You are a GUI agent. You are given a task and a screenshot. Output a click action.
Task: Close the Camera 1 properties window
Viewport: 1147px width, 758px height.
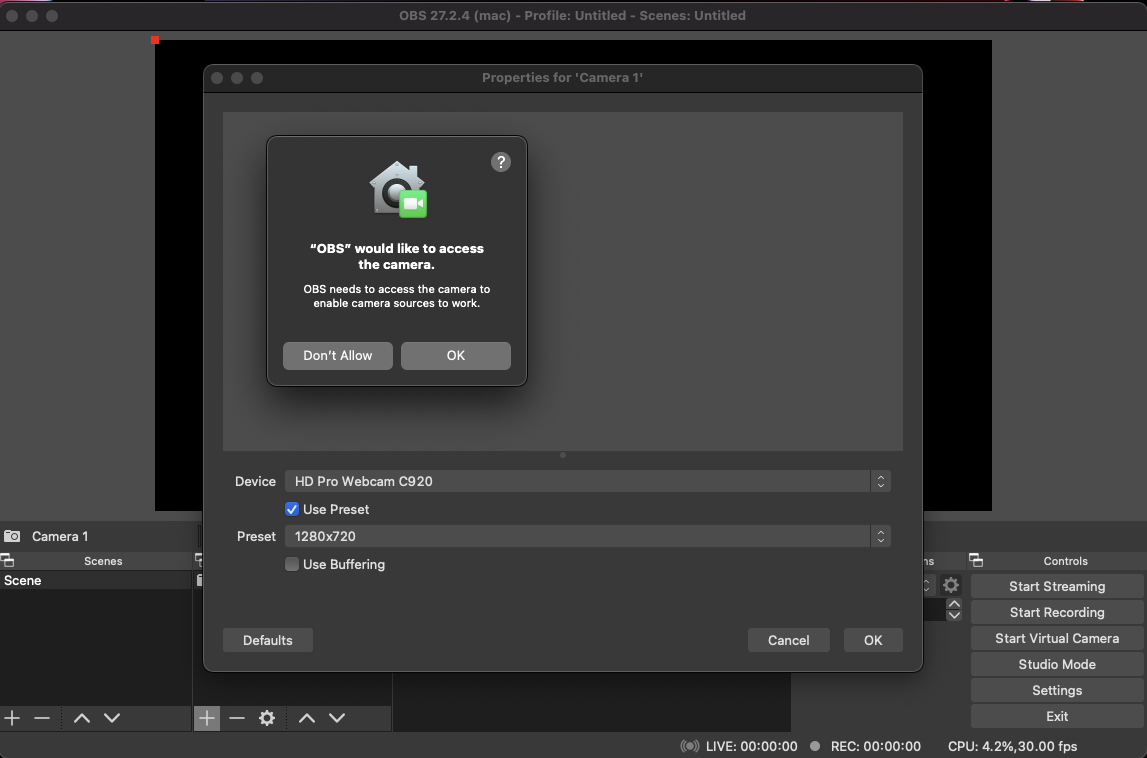pyautogui.click(x=217, y=78)
